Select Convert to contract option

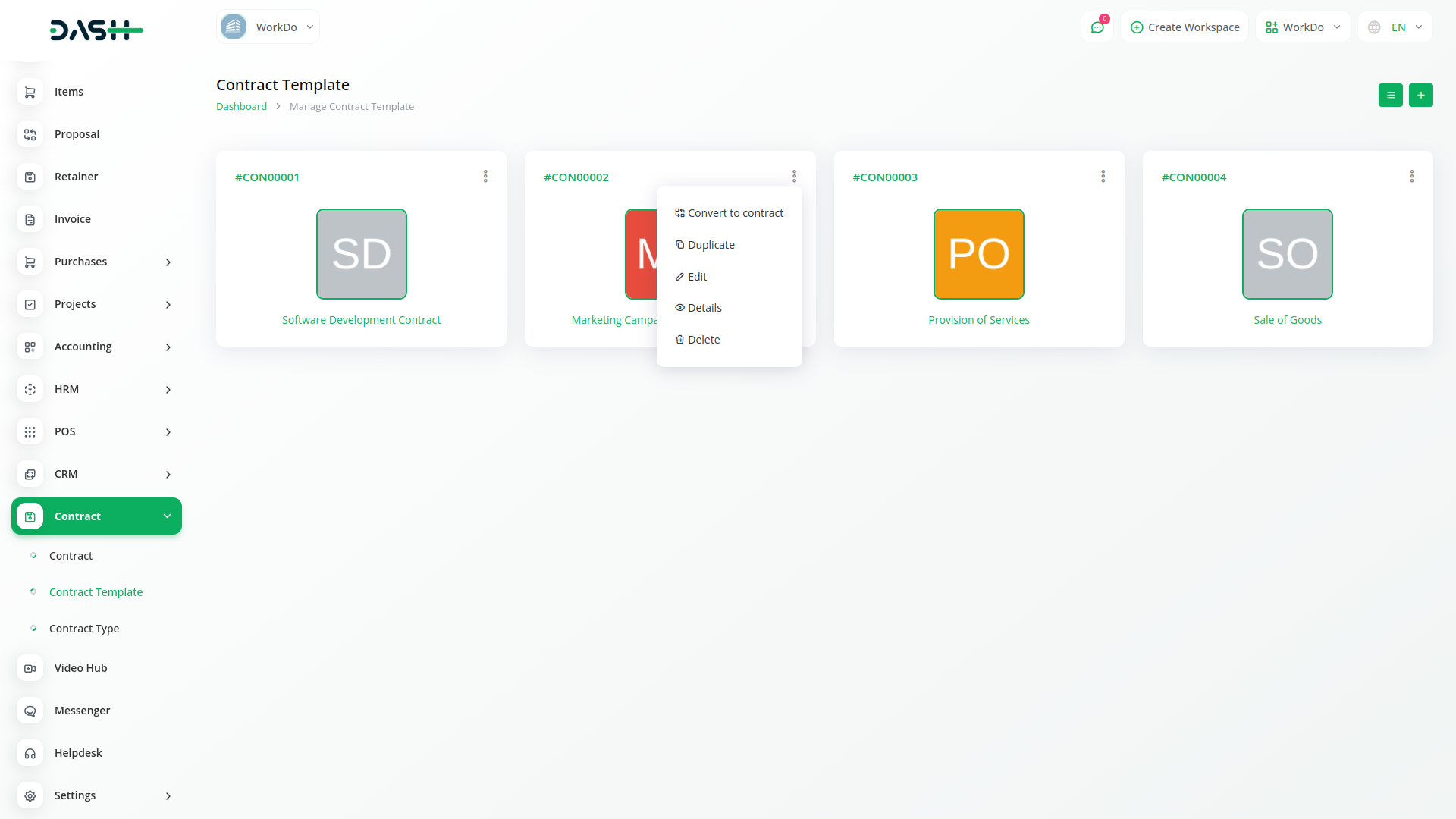click(x=729, y=213)
